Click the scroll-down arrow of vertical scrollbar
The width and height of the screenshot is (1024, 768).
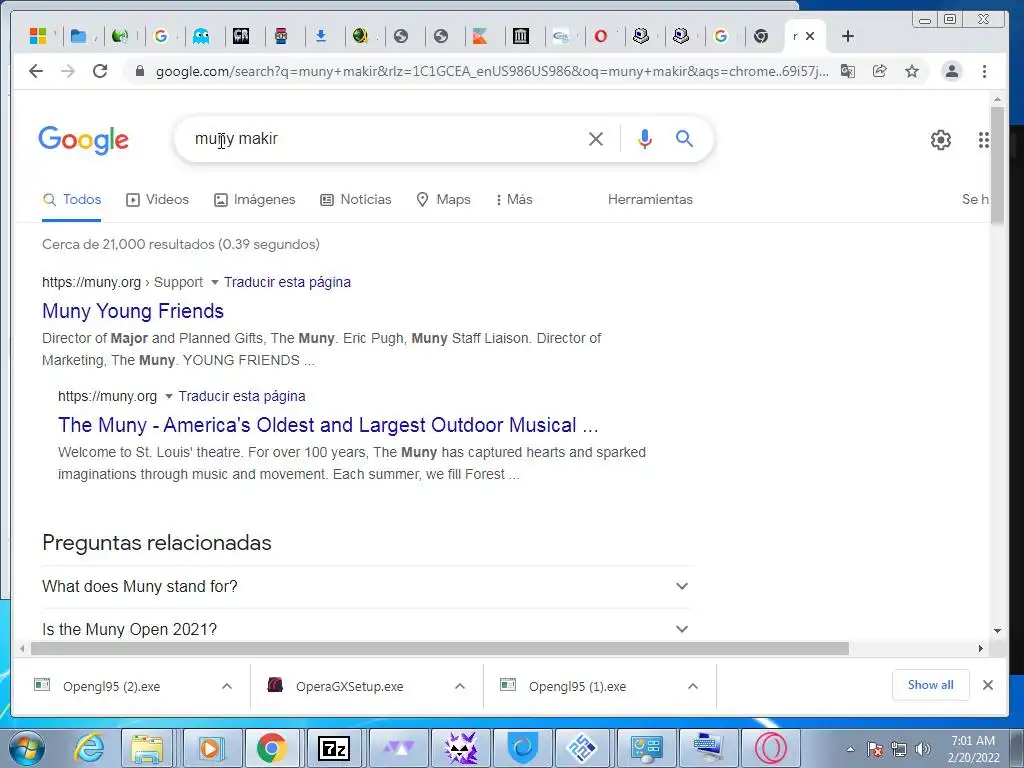point(997,630)
